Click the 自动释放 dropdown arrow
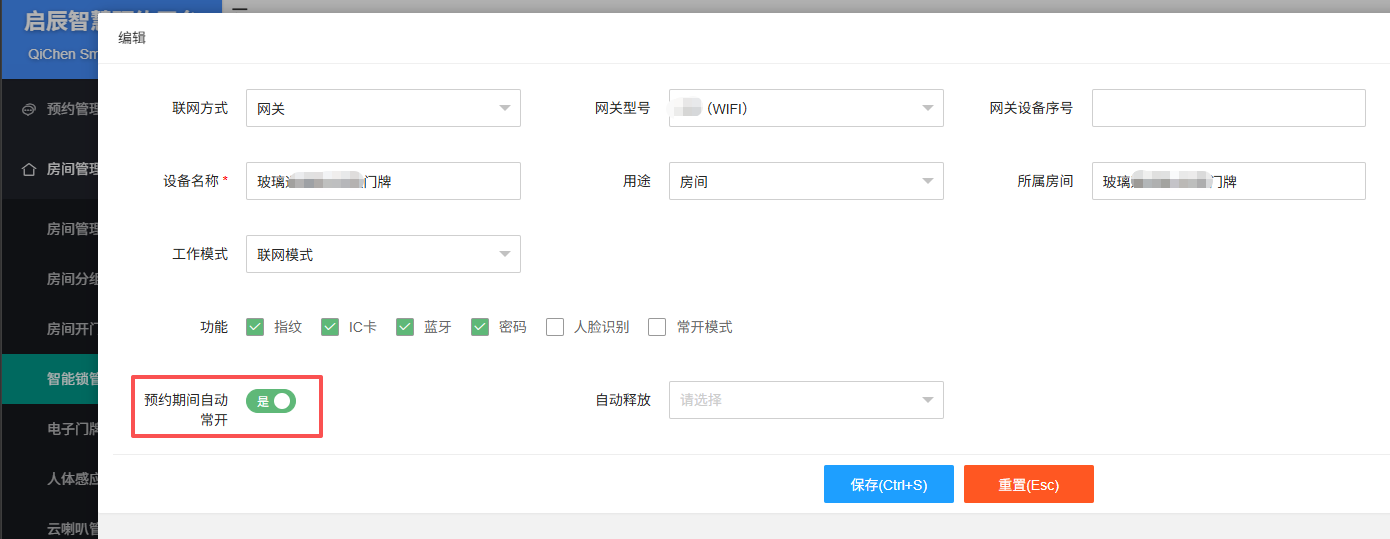 click(928, 401)
